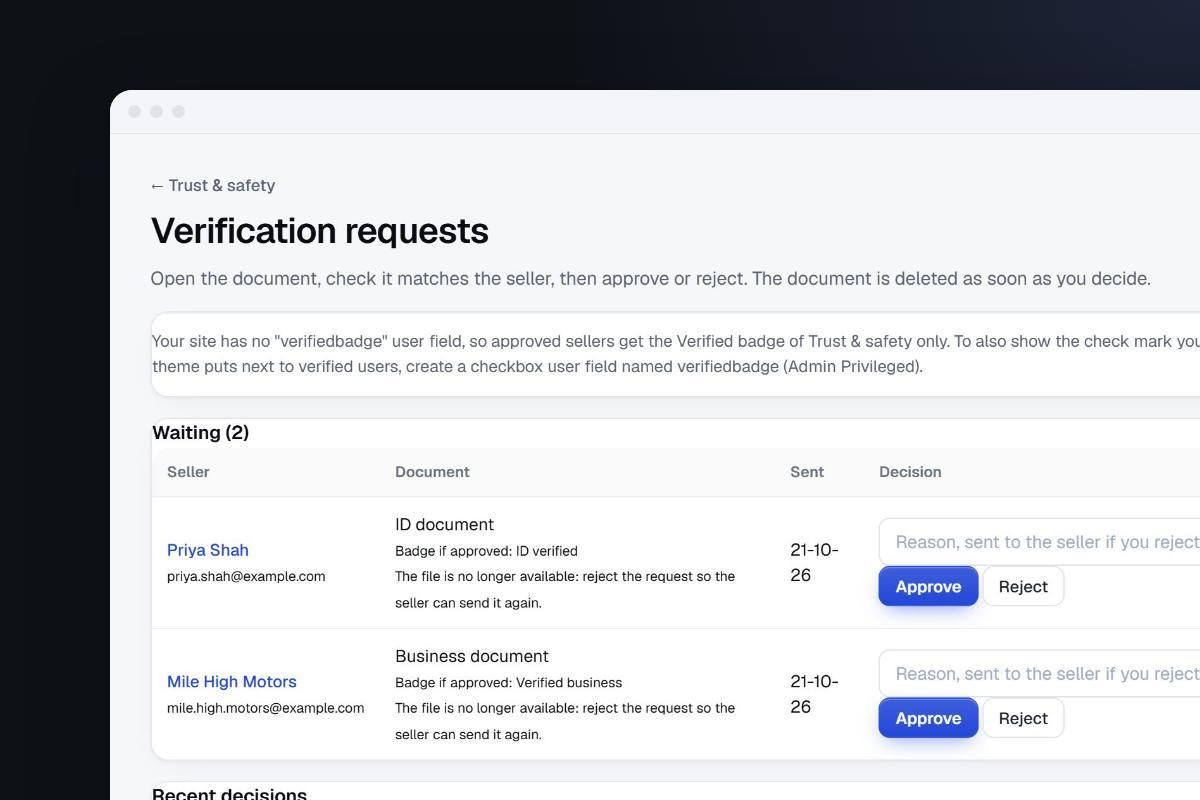Approve Priya Shah's ID document request
1200x800 pixels.
point(928,586)
